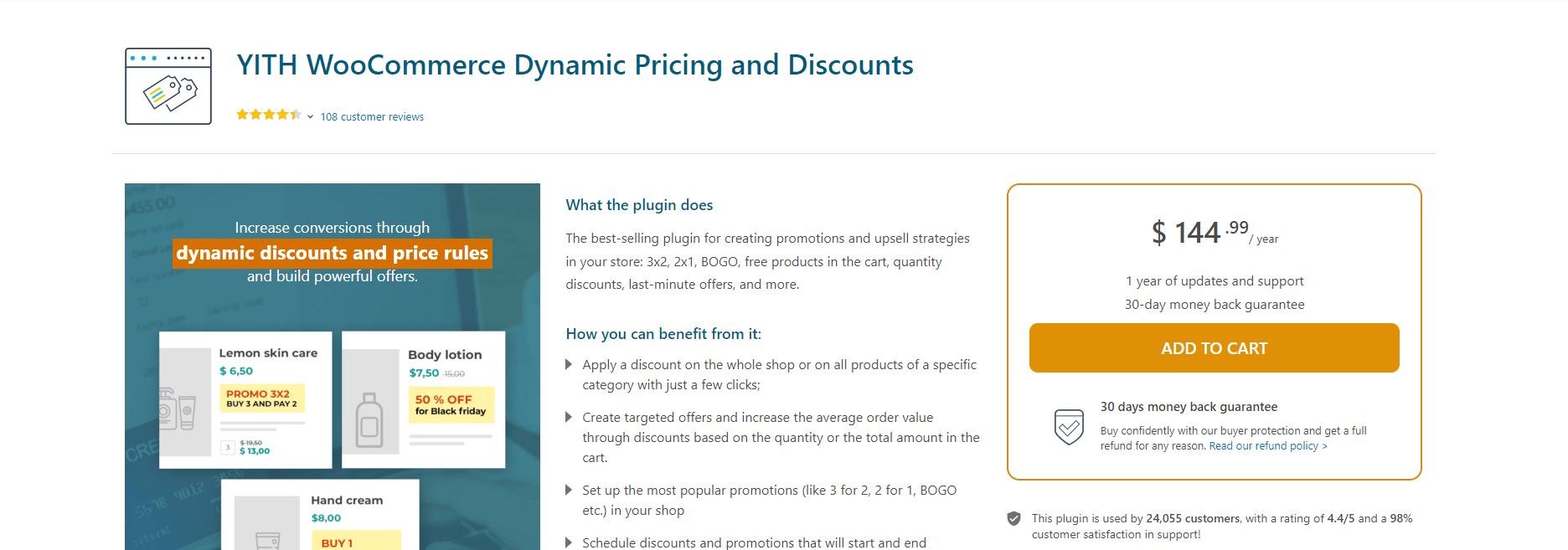
Task: Click the YITH price tags logo icon
Action: [x=168, y=86]
